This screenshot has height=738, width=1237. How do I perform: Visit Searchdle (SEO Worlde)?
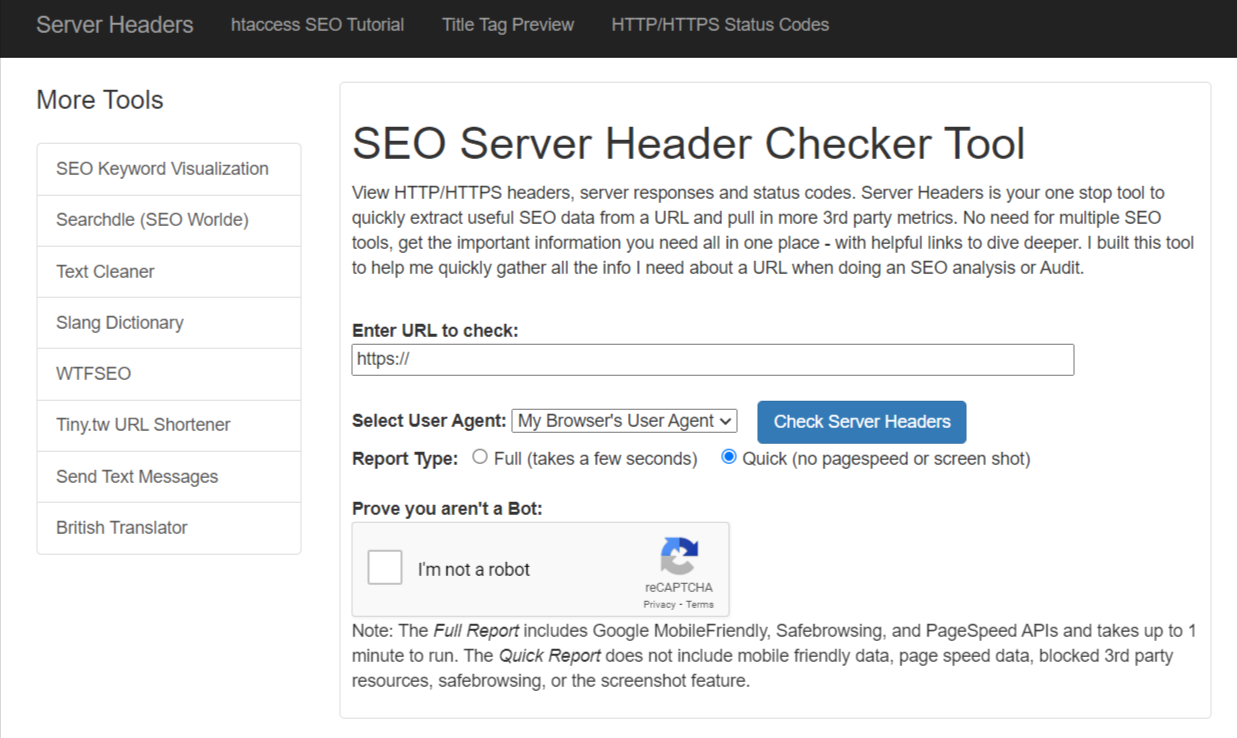point(152,220)
